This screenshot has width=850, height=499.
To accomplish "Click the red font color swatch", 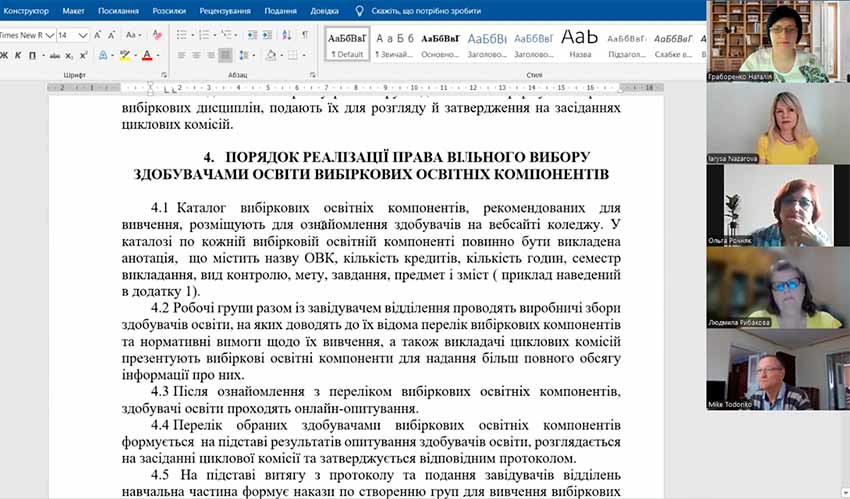I will pyautogui.click(x=147, y=56).
